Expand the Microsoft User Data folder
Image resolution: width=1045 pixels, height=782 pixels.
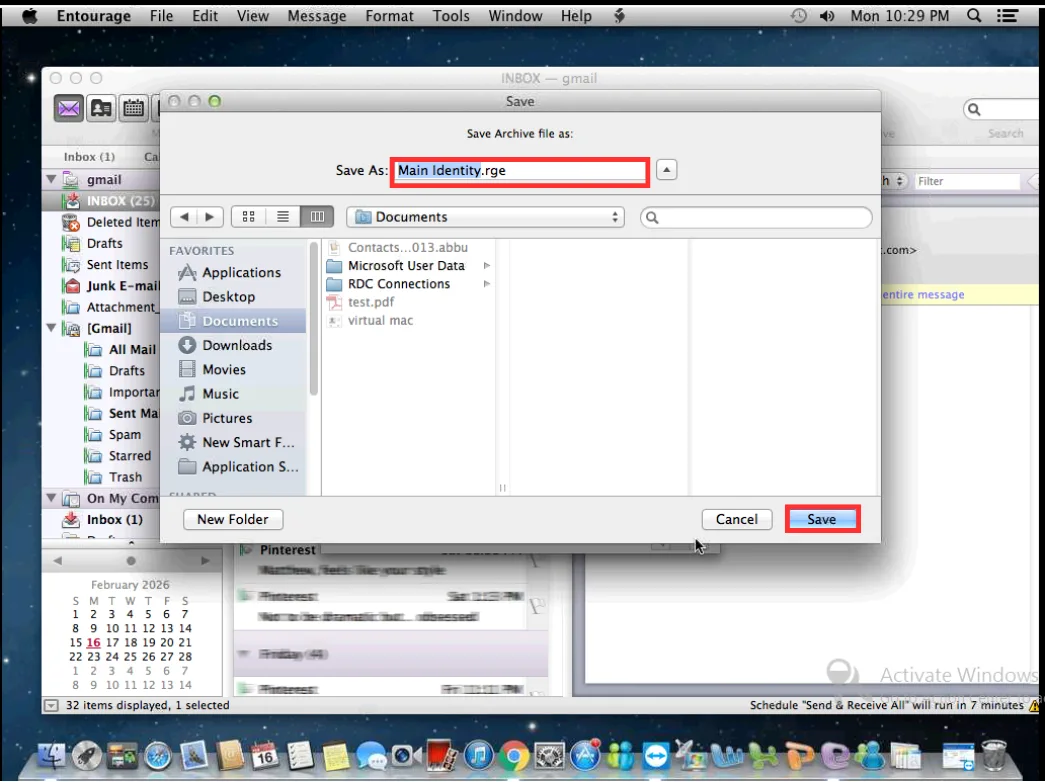(x=487, y=266)
